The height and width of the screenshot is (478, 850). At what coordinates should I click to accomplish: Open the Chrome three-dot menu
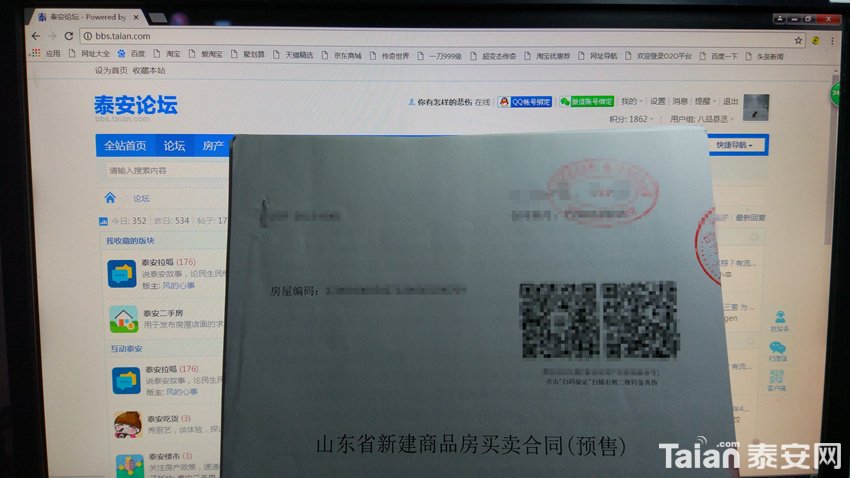(832, 41)
